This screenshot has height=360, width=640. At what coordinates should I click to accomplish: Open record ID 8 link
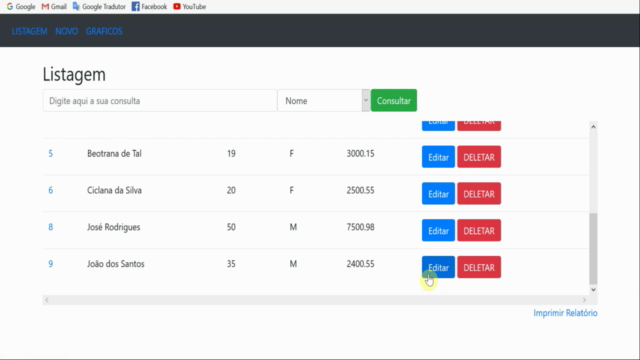click(51, 227)
